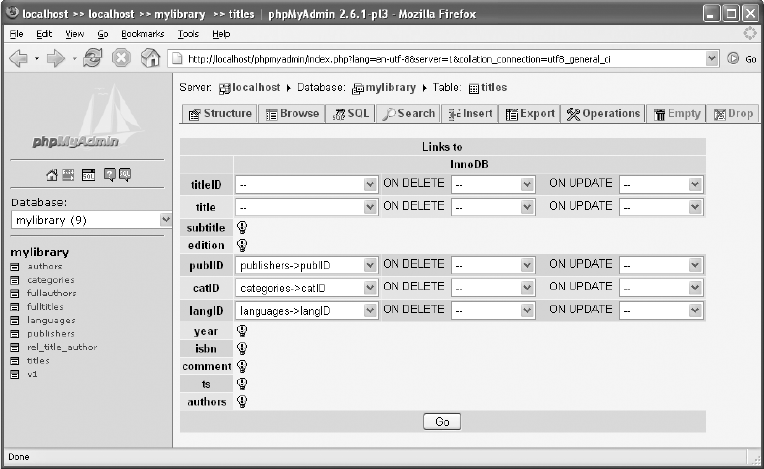
Task: Click the Drop table tab
Action: coord(733,113)
